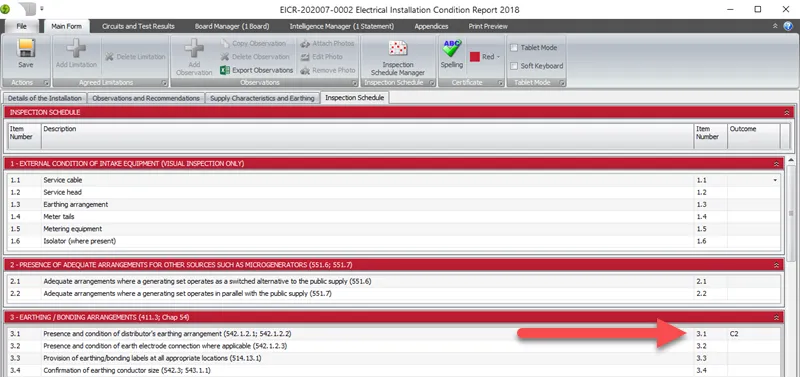
Task: Select Details of the Installation tab
Action: [45, 98]
